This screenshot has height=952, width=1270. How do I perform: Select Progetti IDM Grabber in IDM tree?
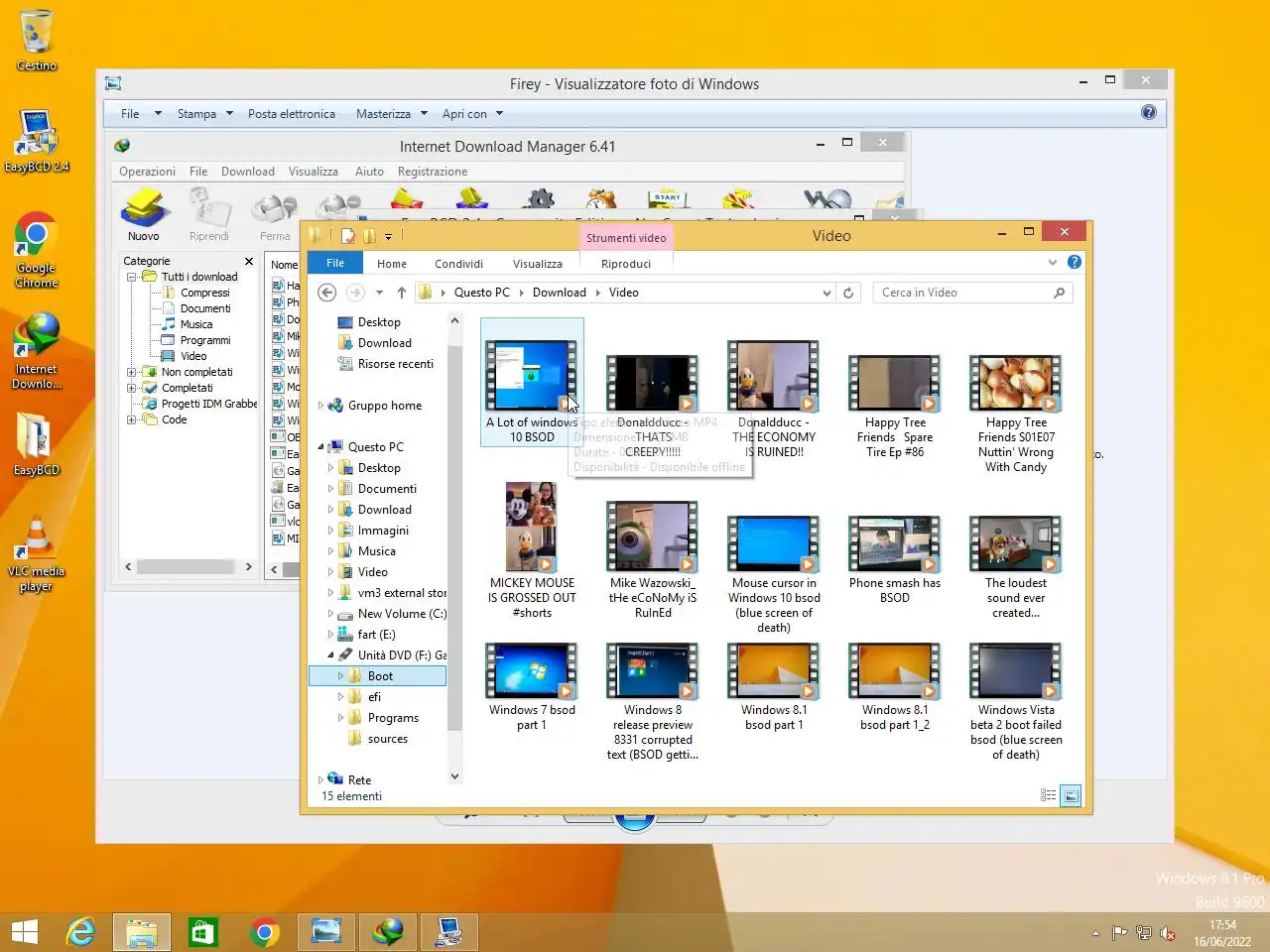pos(200,404)
